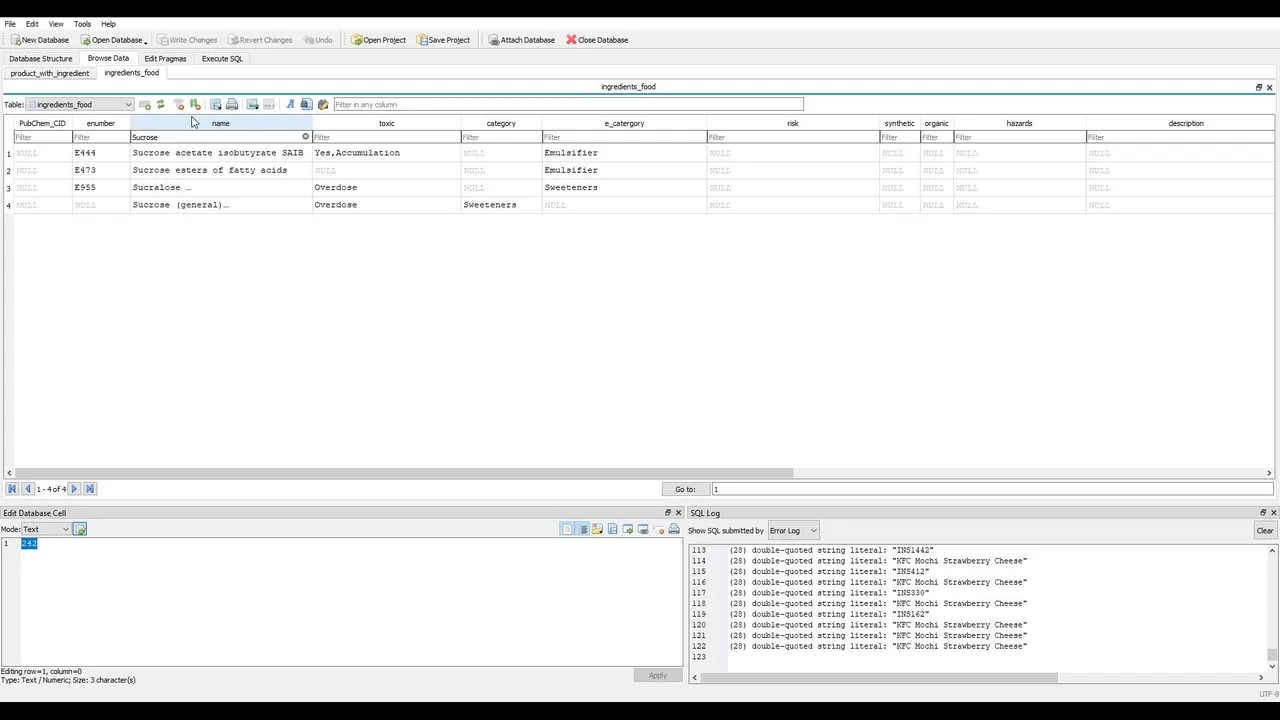
Task: Switch to the Execute SQL tab
Action: pos(222,58)
